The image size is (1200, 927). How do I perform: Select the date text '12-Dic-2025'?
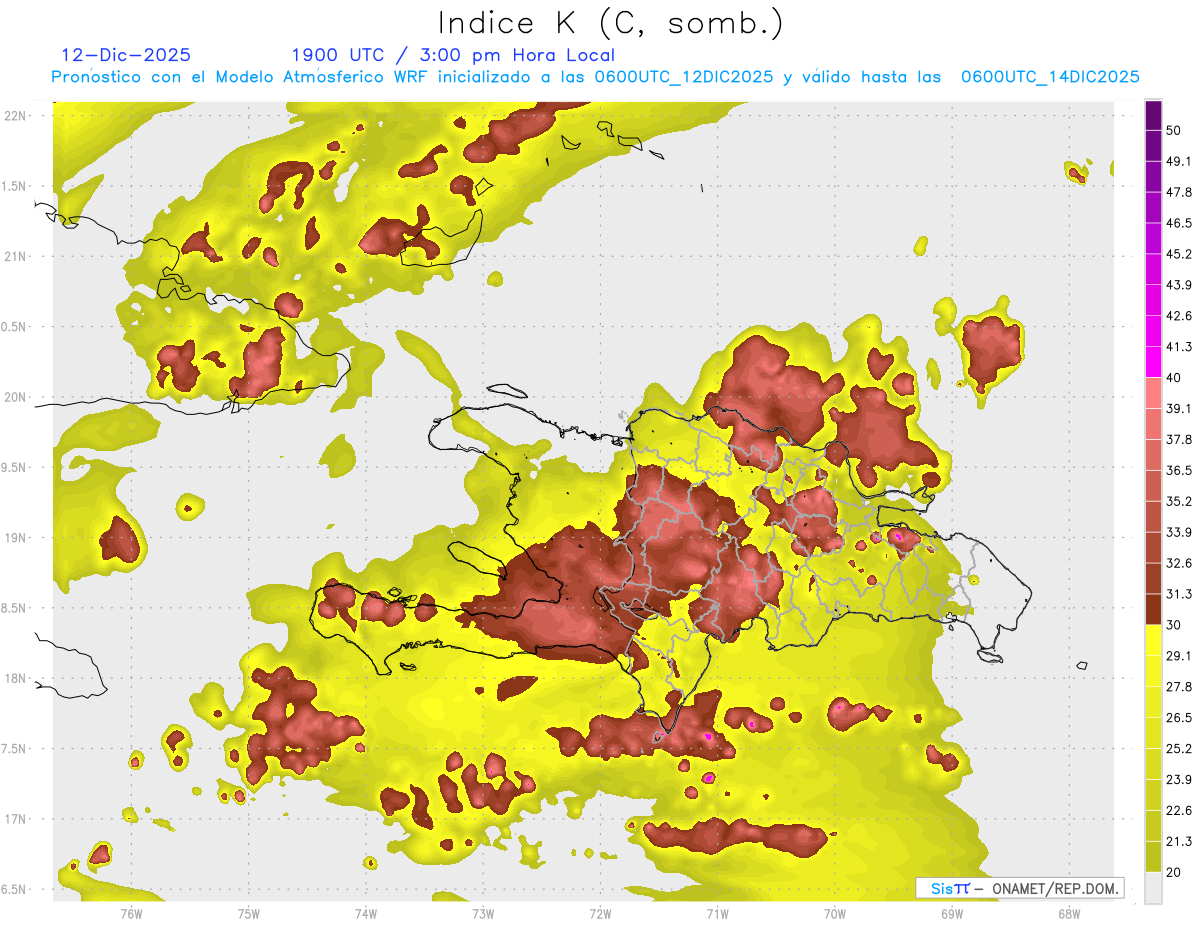click(x=126, y=55)
